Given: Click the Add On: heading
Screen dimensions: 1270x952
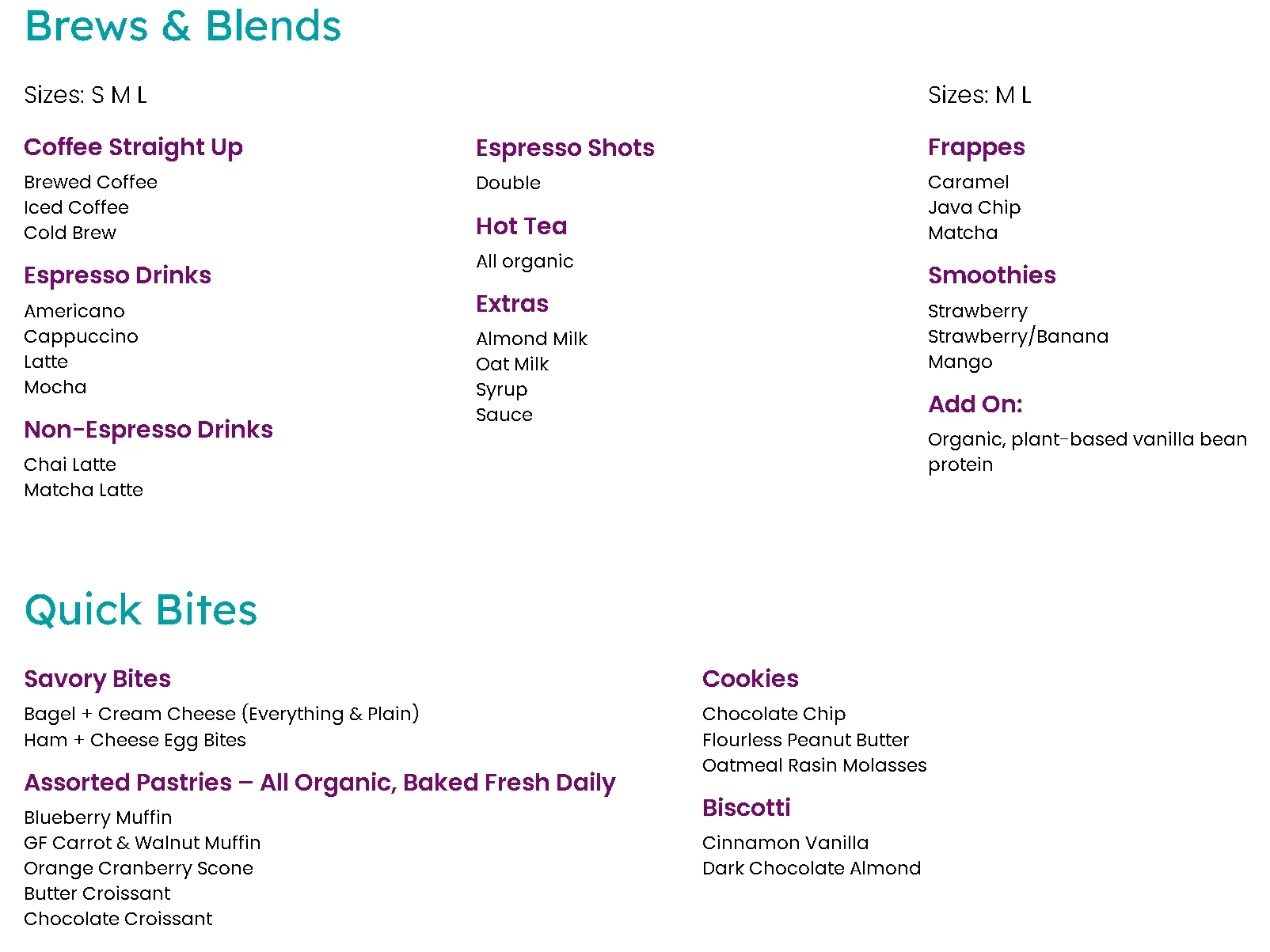Looking at the screenshot, I should pos(975,404).
